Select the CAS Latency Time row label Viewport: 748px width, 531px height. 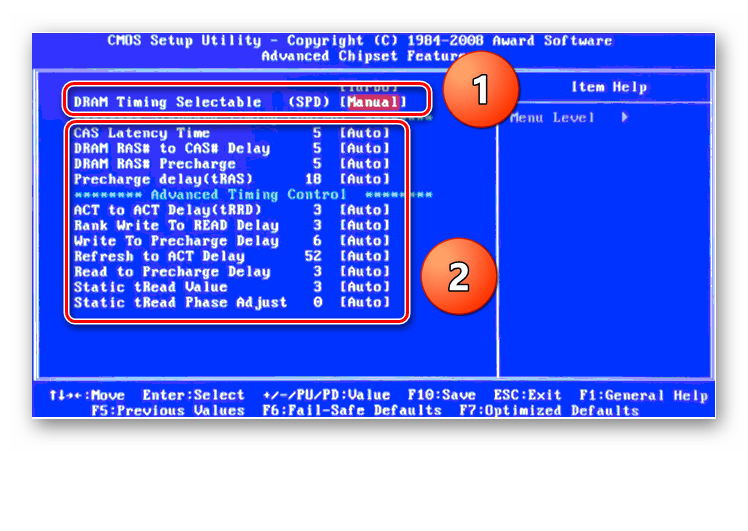[x=142, y=133]
